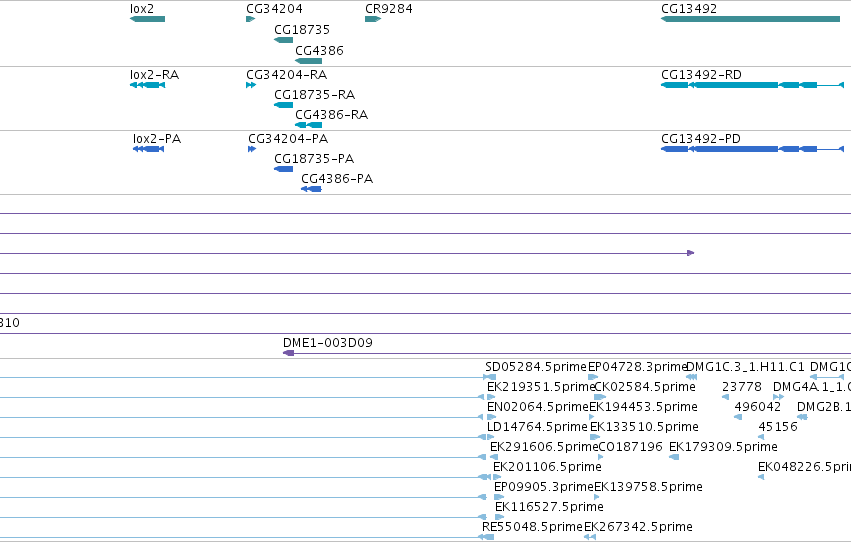851x542 pixels.
Task: Select the CG4386-PA label
Action: coord(337,178)
